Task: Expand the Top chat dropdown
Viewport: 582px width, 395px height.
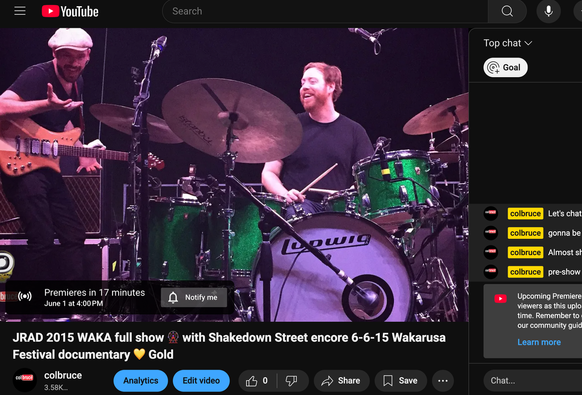Action: coord(507,43)
